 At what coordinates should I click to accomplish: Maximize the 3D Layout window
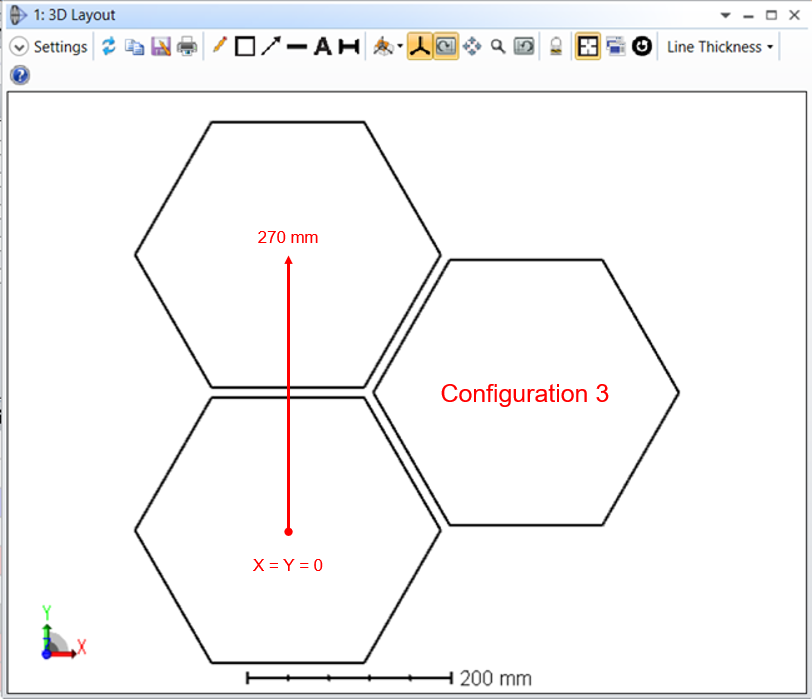[x=772, y=15]
